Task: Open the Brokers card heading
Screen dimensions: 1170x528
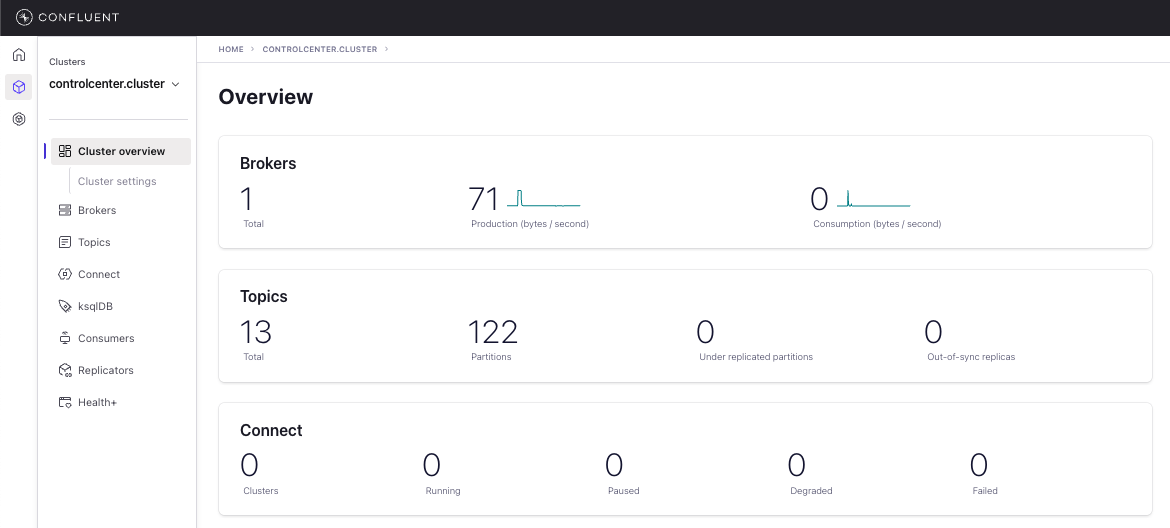Action: click(268, 163)
